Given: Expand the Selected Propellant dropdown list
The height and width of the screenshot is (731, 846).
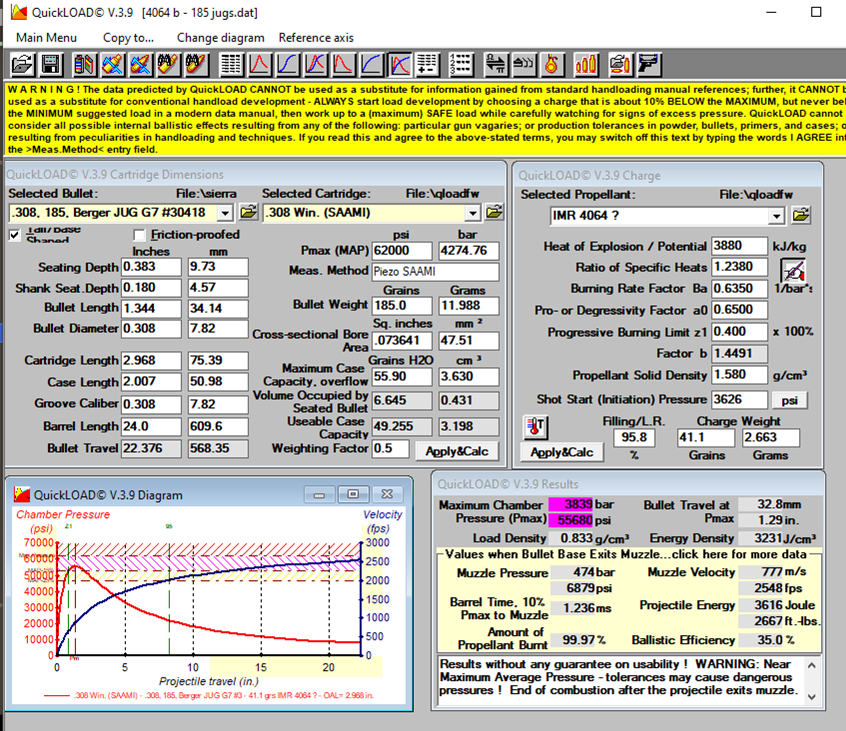Looking at the screenshot, I should pos(776,216).
